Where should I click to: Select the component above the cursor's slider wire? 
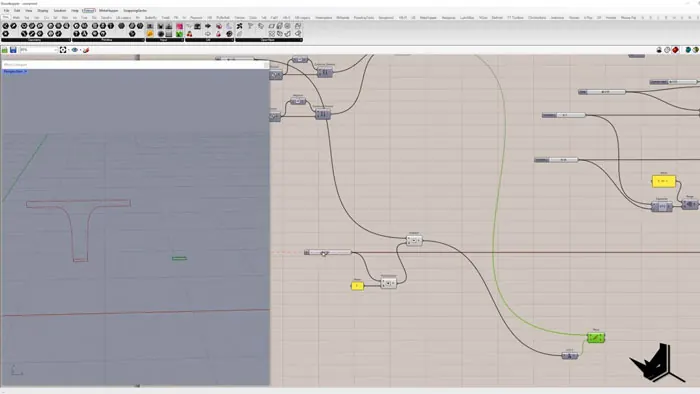414,240
